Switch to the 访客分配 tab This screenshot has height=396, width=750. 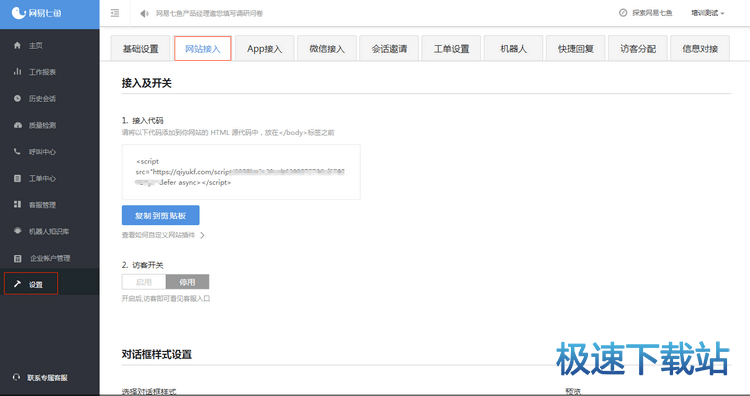pyautogui.click(x=638, y=48)
